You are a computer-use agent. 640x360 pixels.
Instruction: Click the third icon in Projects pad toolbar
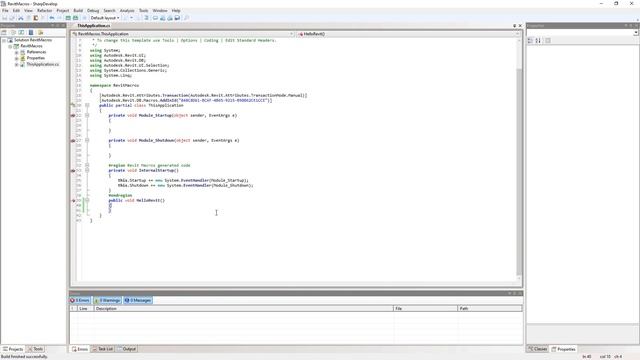[21, 32]
